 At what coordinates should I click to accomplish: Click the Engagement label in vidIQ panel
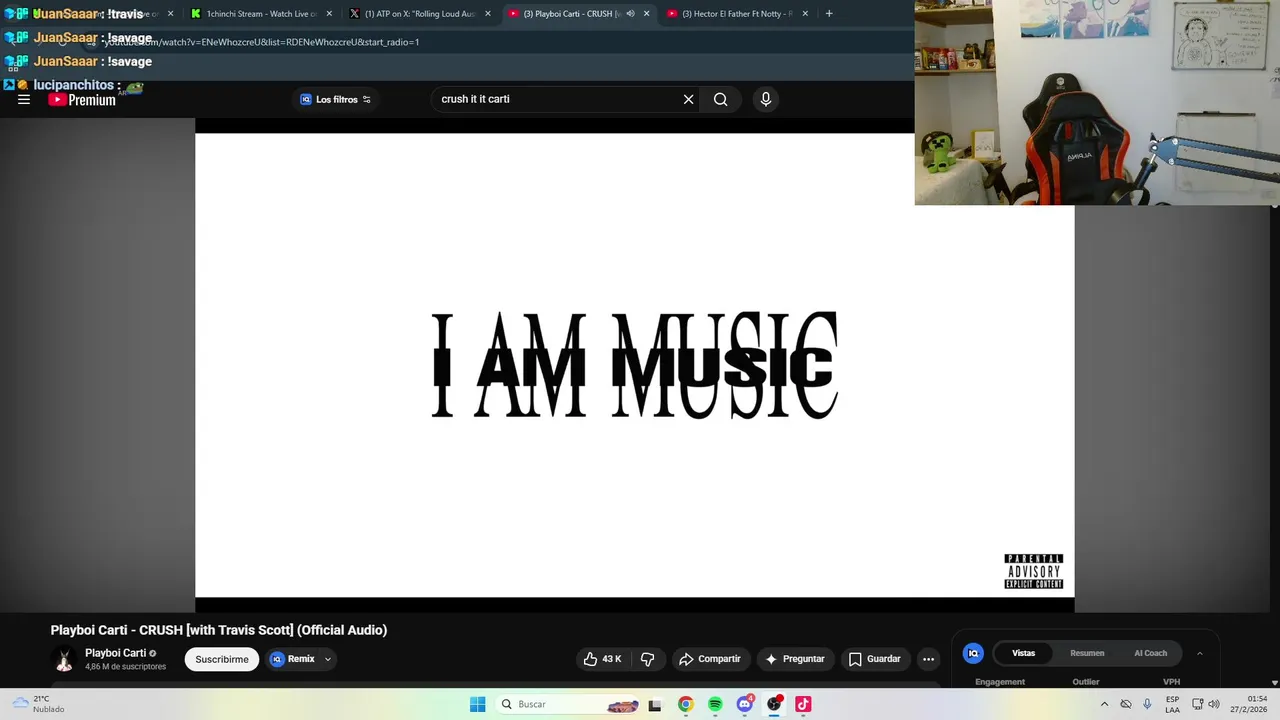pyautogui.click(x=1000, y=682)
